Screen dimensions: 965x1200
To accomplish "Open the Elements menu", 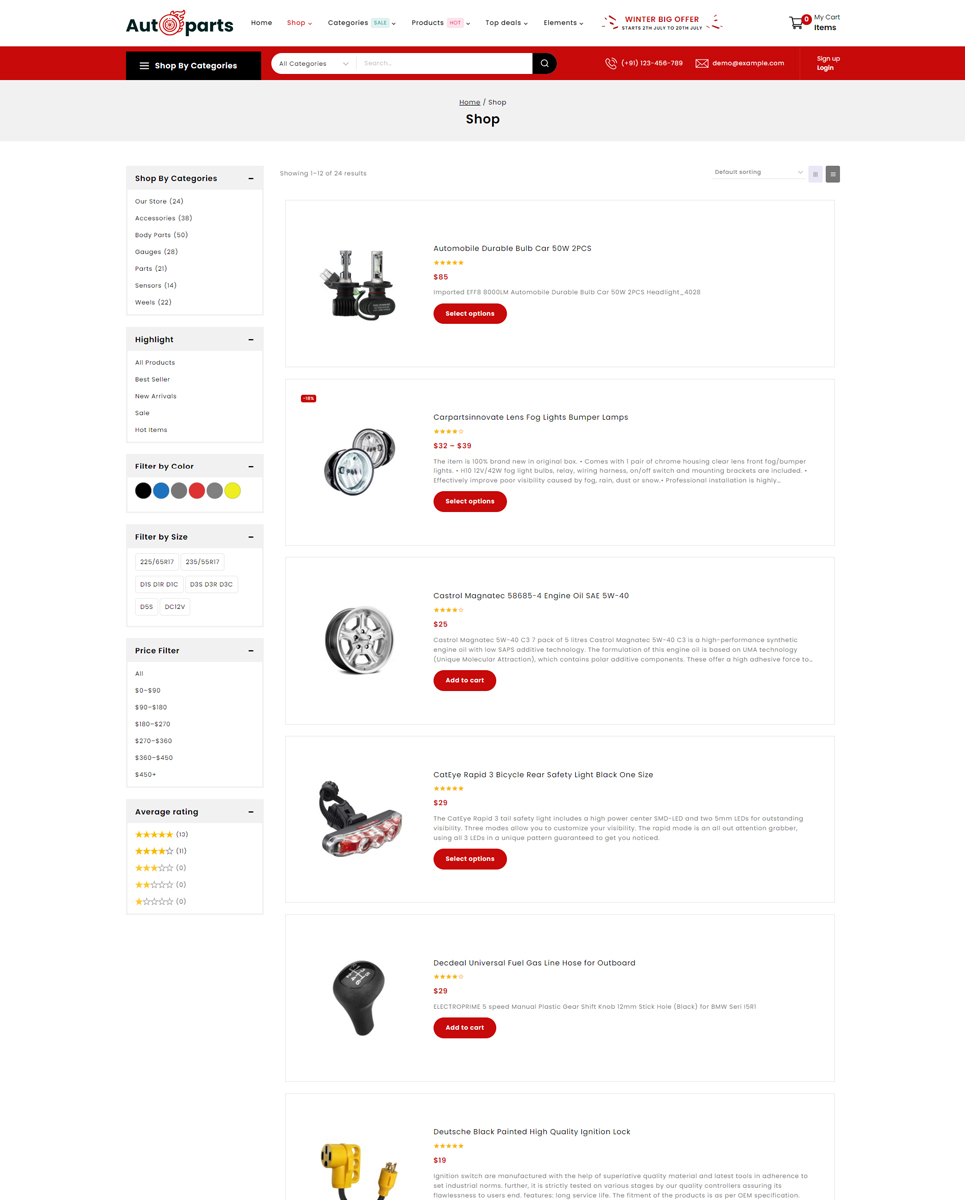I will 563,22.
